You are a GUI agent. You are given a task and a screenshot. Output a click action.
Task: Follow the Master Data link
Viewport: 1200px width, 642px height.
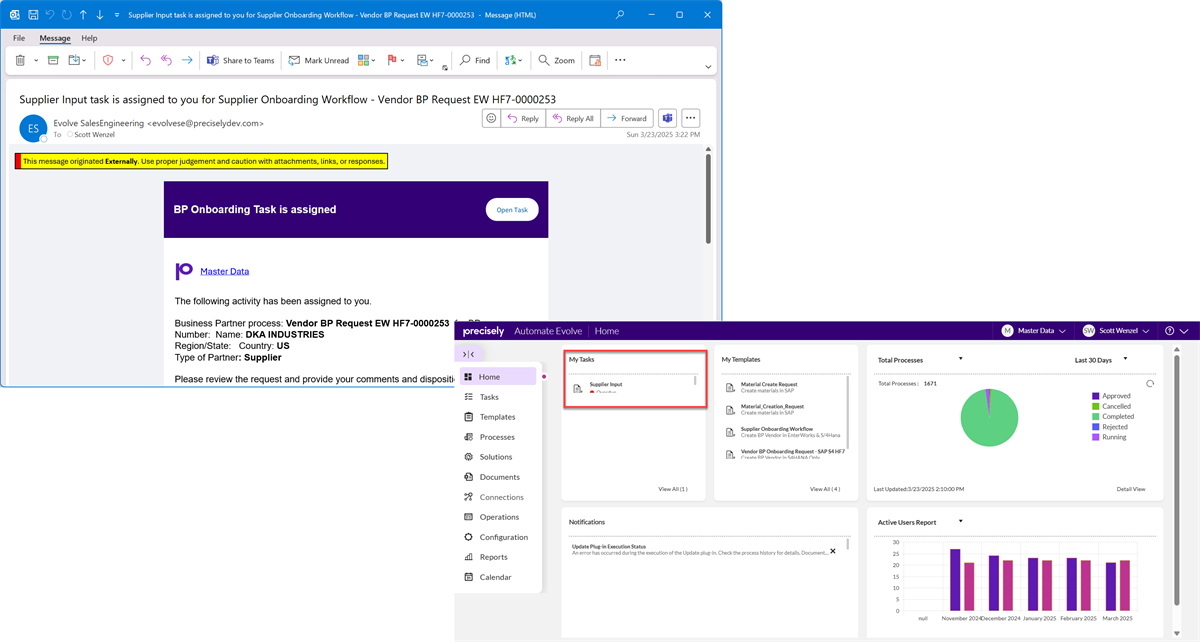[225, 271]
